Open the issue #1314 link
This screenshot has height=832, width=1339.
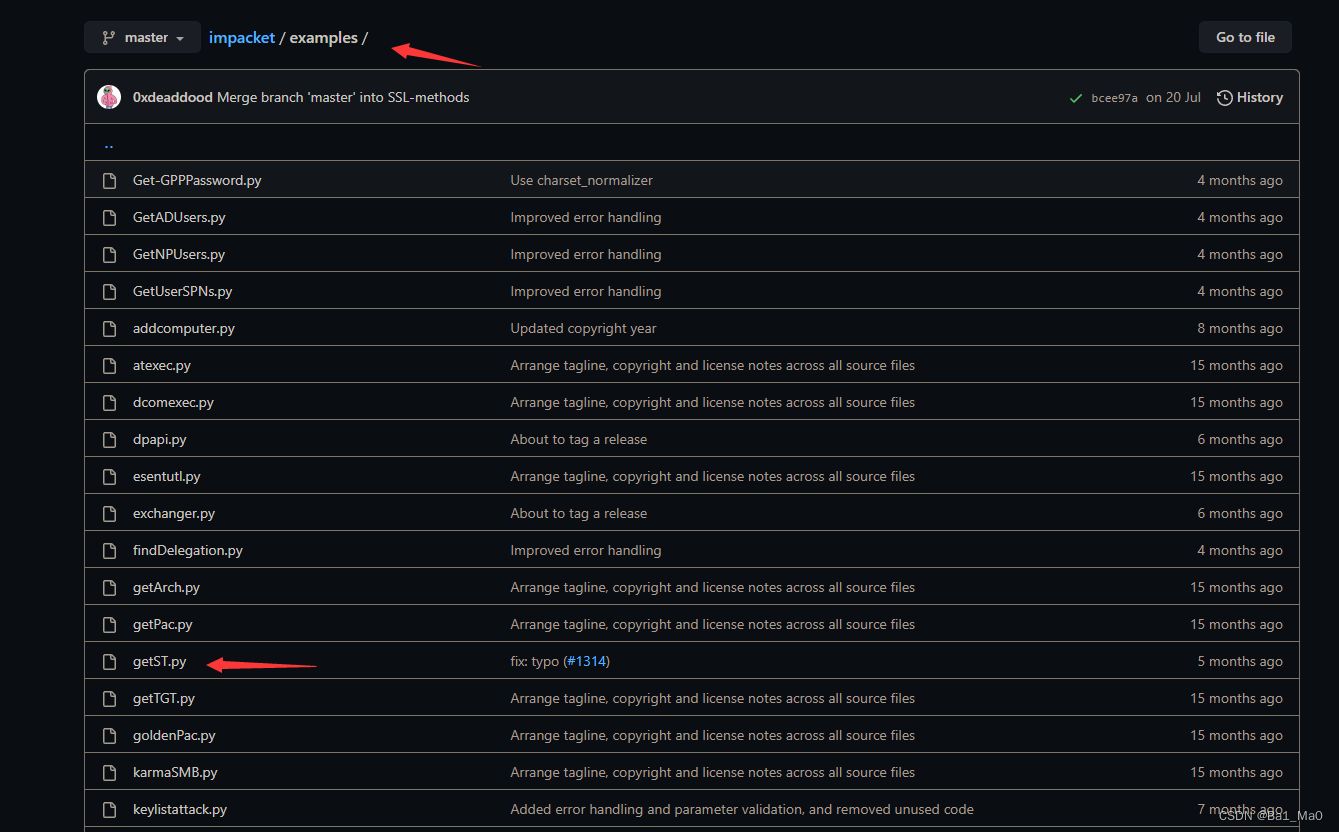586,661
